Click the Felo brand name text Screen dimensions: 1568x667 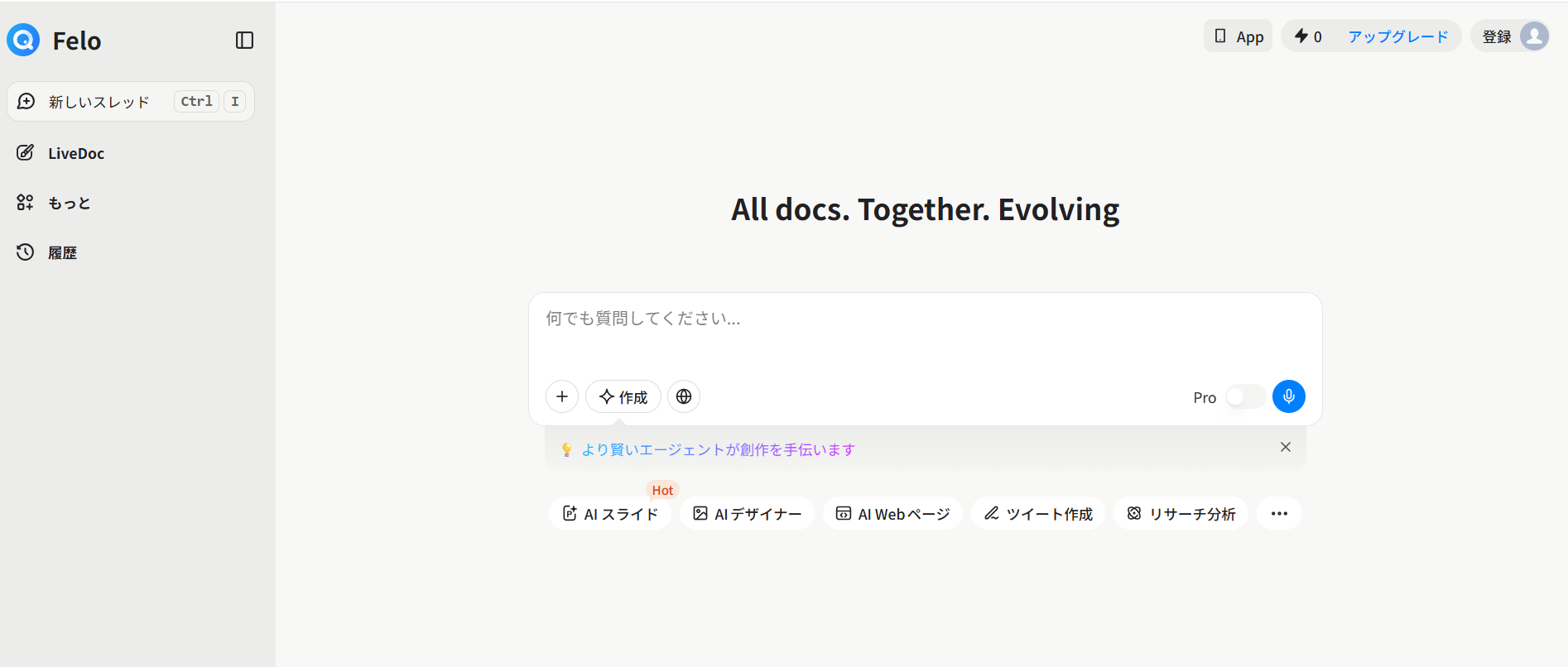click(x=77, y=41)
